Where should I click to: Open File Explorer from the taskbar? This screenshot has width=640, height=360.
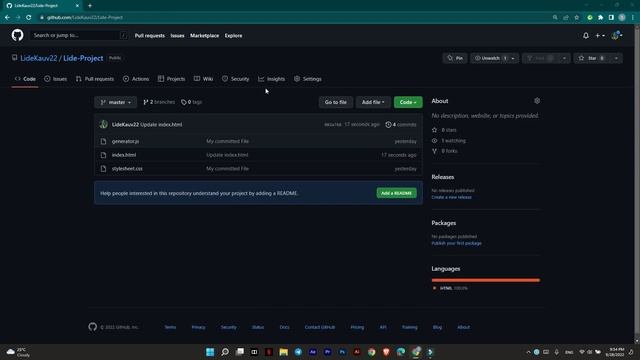pos(283,352)
